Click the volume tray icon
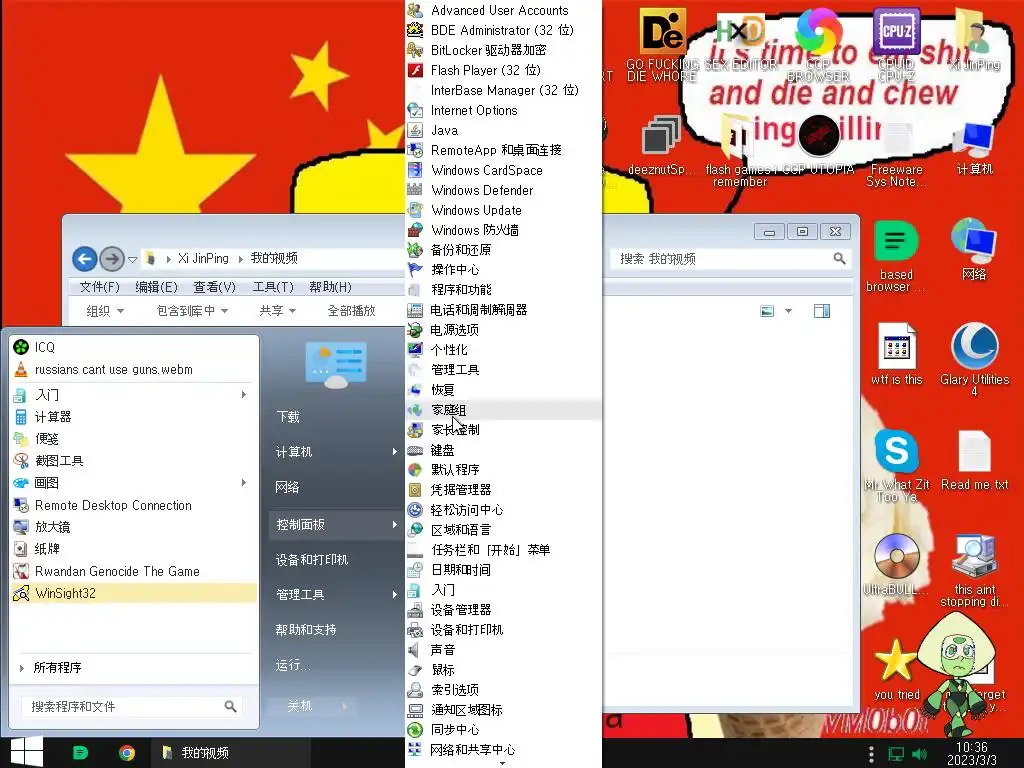 (x=919, y=754)
